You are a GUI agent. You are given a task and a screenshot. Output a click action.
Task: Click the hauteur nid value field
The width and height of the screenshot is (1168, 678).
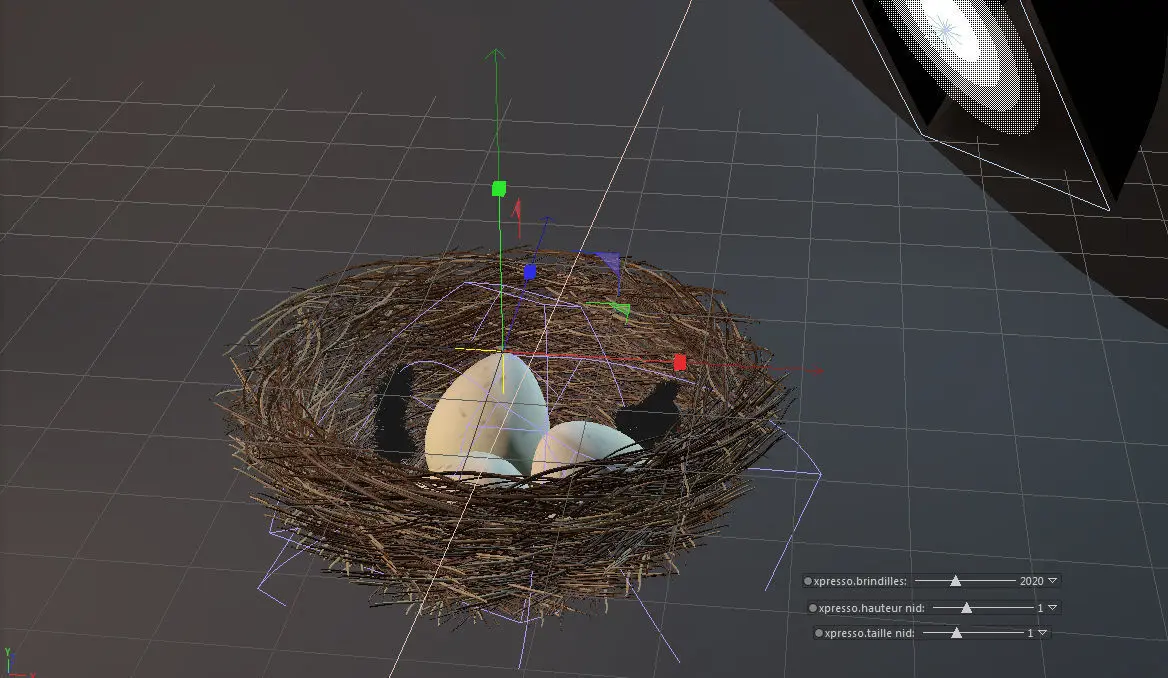(x=1040, y=608)
